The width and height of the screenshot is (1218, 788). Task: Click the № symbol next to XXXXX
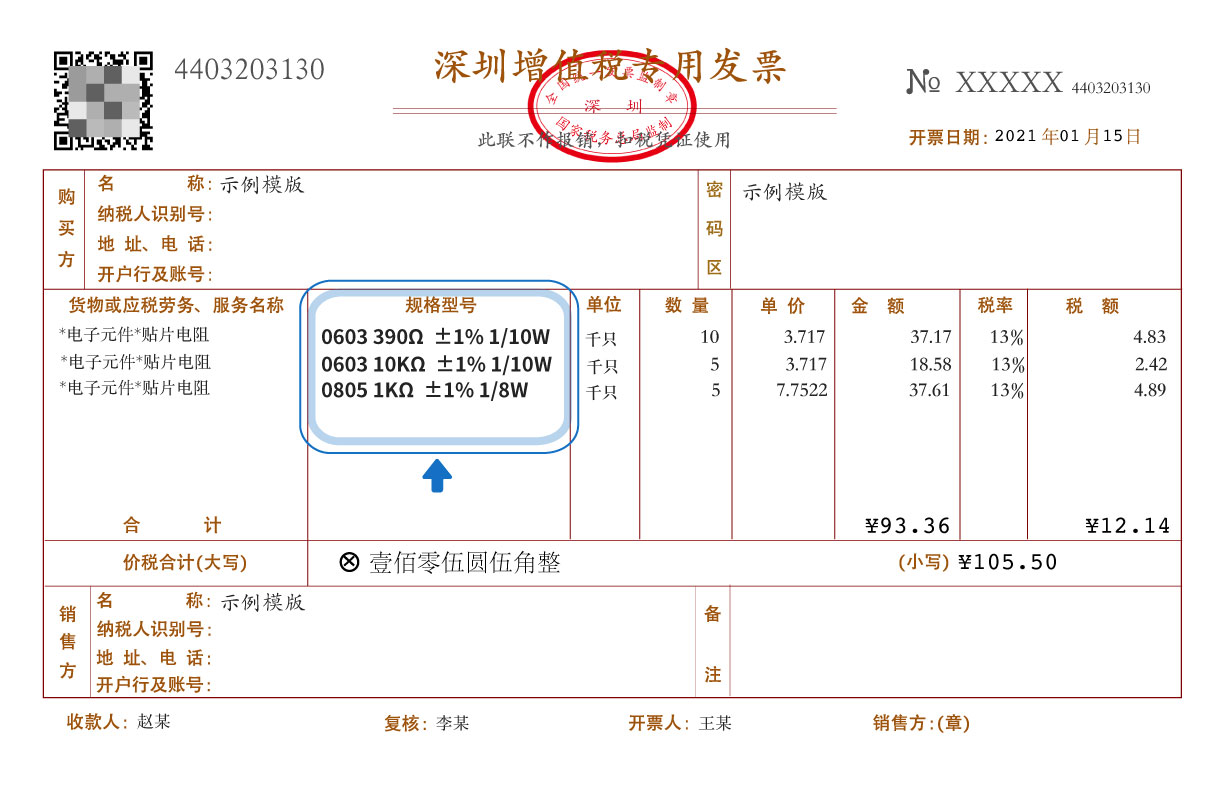[923, 82]
